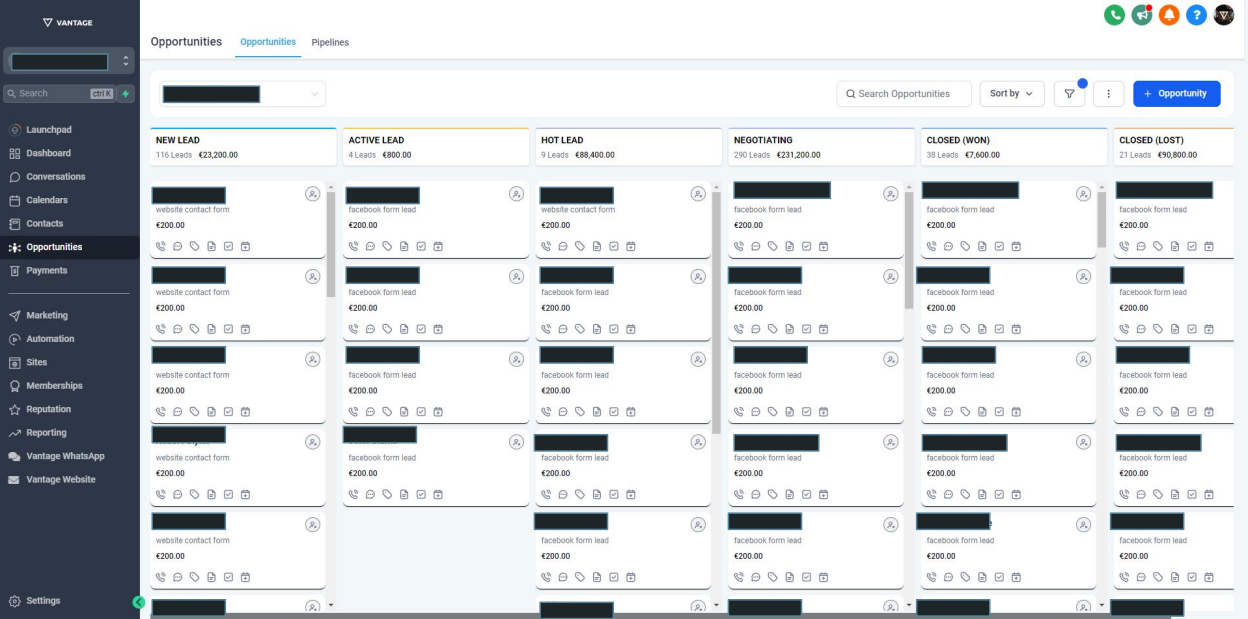Click the CLOSED (WON) column scrollbar thumb
The width and height of the screenshot is (1248, 619).
pyautogui.click(x=1102, y=220)
